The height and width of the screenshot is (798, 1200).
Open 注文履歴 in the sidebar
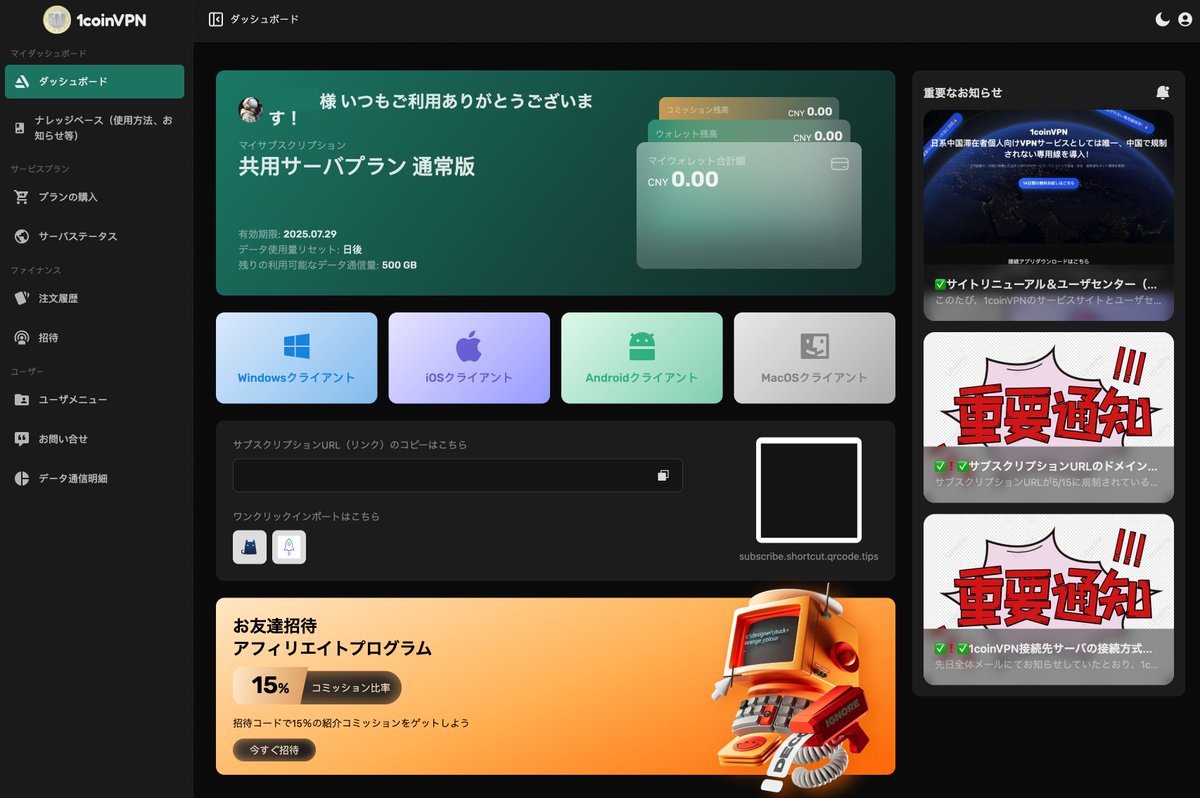(94, 299)
